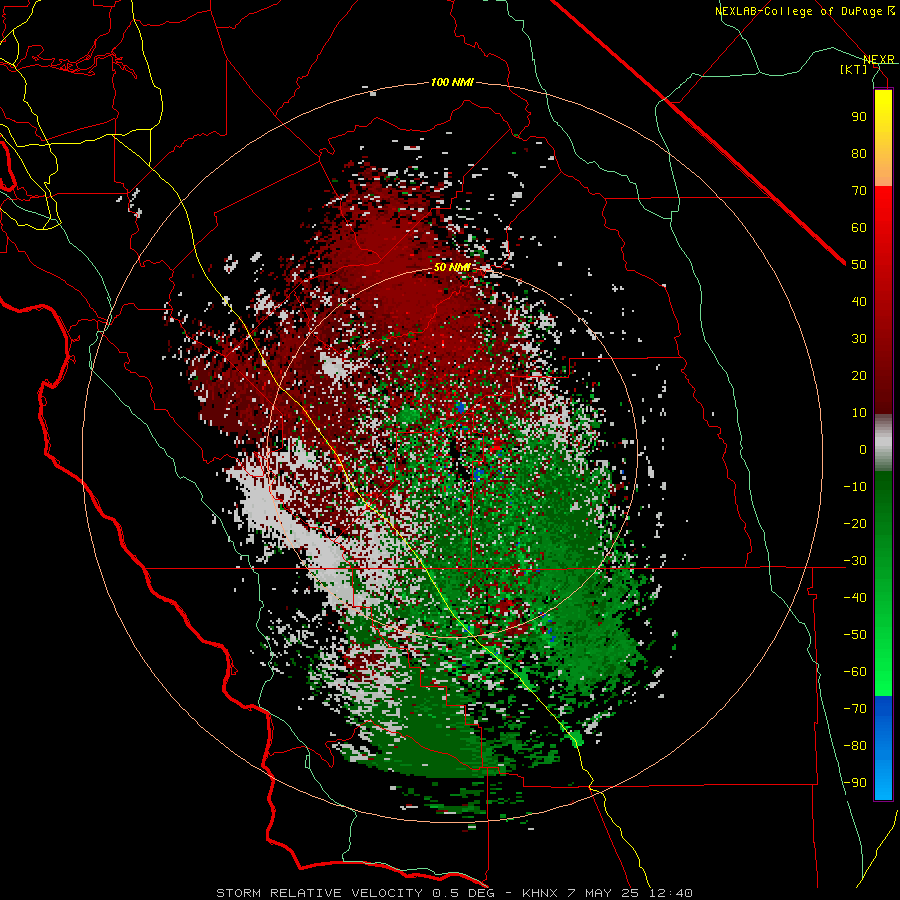This screenshot has height=900, width=900.
Task: Click the -30 value on velocity scale
Action: [855, 561]
